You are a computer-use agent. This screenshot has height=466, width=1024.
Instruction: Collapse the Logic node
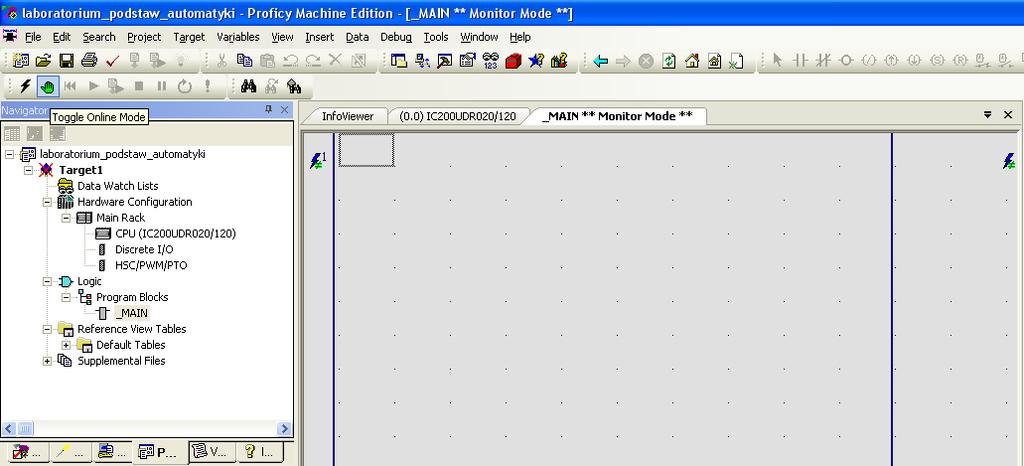click(x=47, y=282)
